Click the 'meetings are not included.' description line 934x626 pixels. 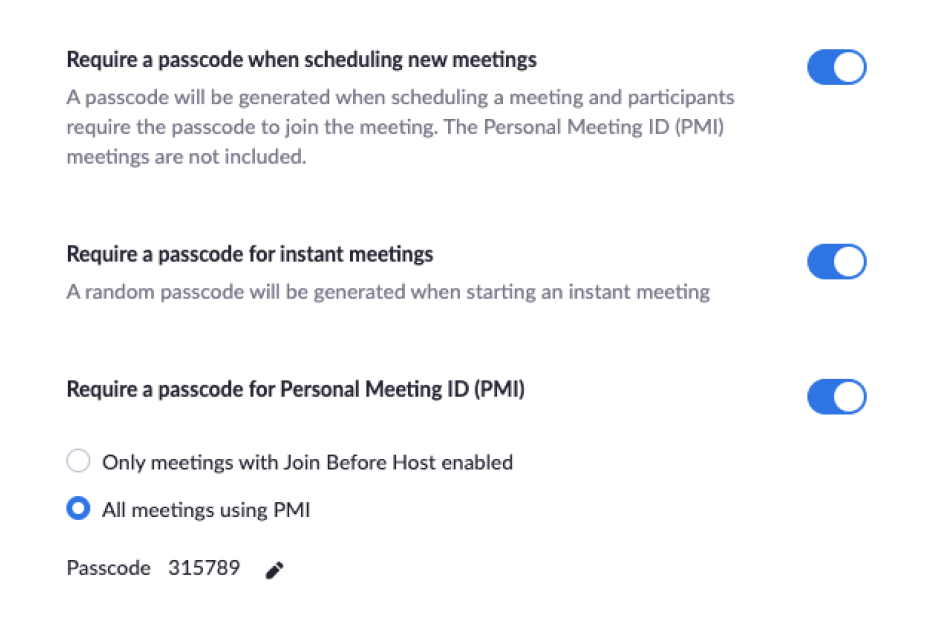pos(186,157)
